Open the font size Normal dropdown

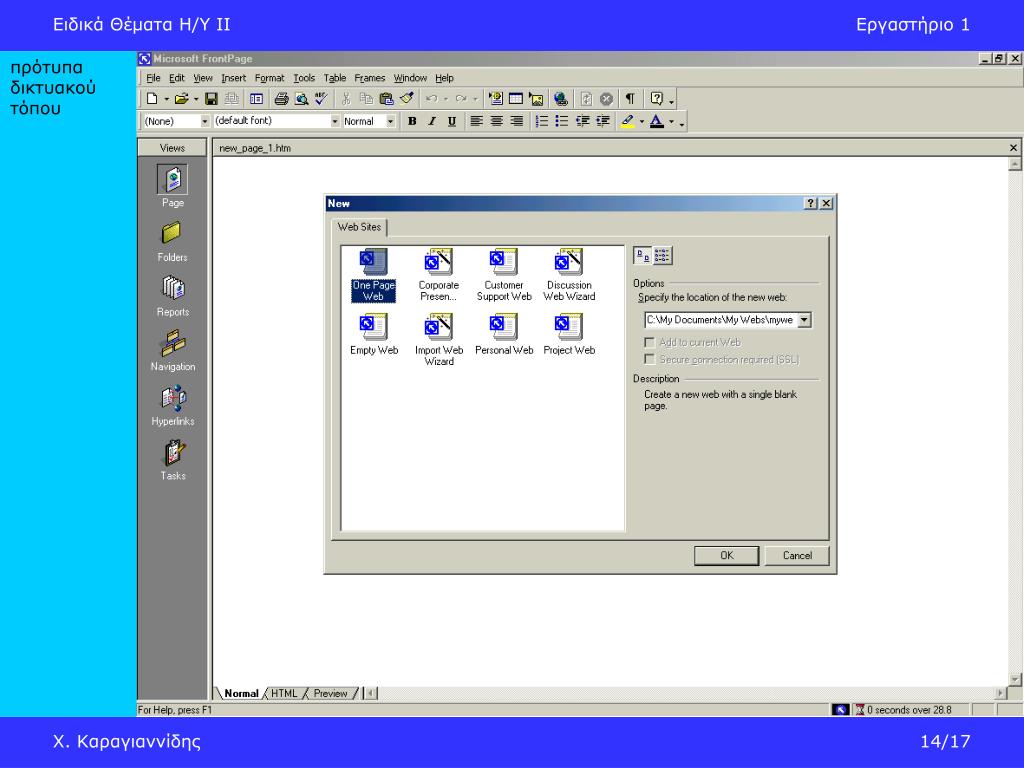click(x=391, y=121)
